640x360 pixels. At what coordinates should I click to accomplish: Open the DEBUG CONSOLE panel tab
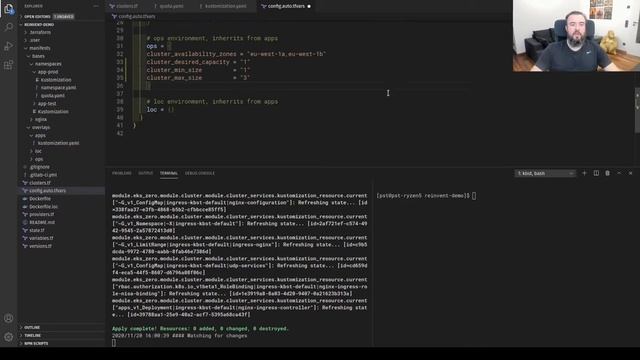pyautogui.click(x=200, y=173)
